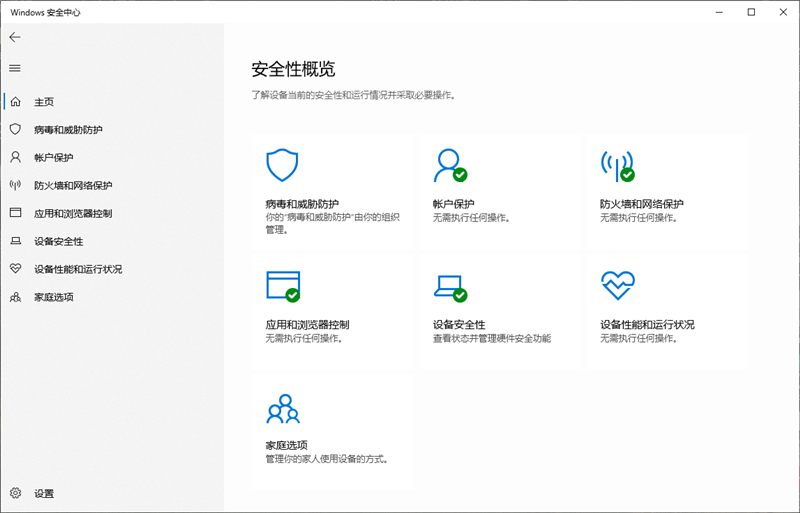Open the 设备安全性 card title

tap(459, 325)
